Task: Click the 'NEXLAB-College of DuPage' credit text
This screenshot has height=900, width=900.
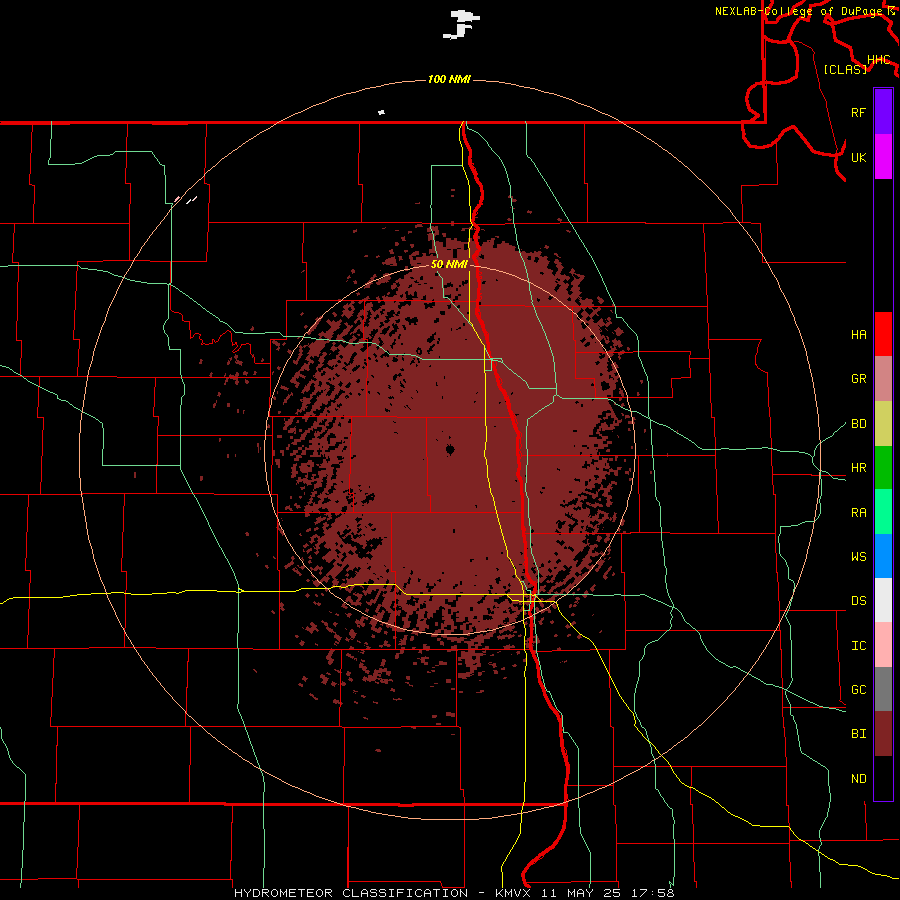Action: pyautogui.click(x=799, y=11)
